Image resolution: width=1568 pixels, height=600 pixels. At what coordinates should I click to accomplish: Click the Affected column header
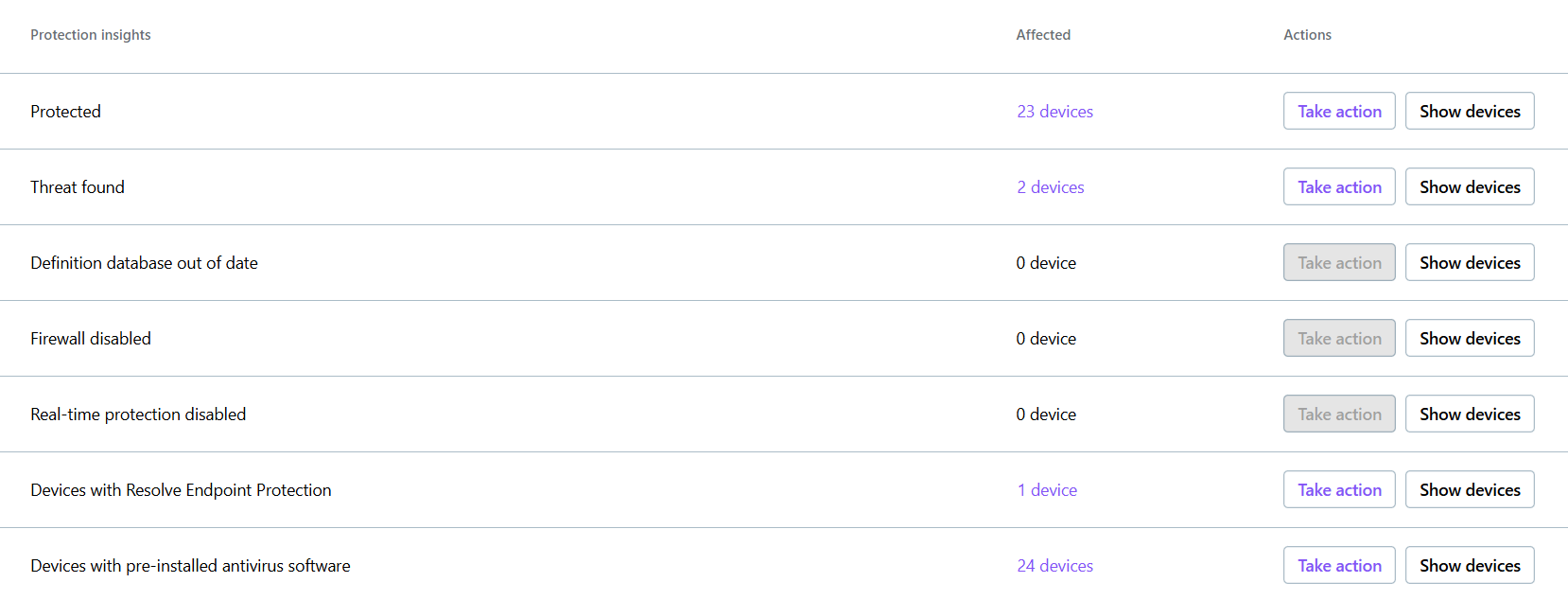point(1043,35)
